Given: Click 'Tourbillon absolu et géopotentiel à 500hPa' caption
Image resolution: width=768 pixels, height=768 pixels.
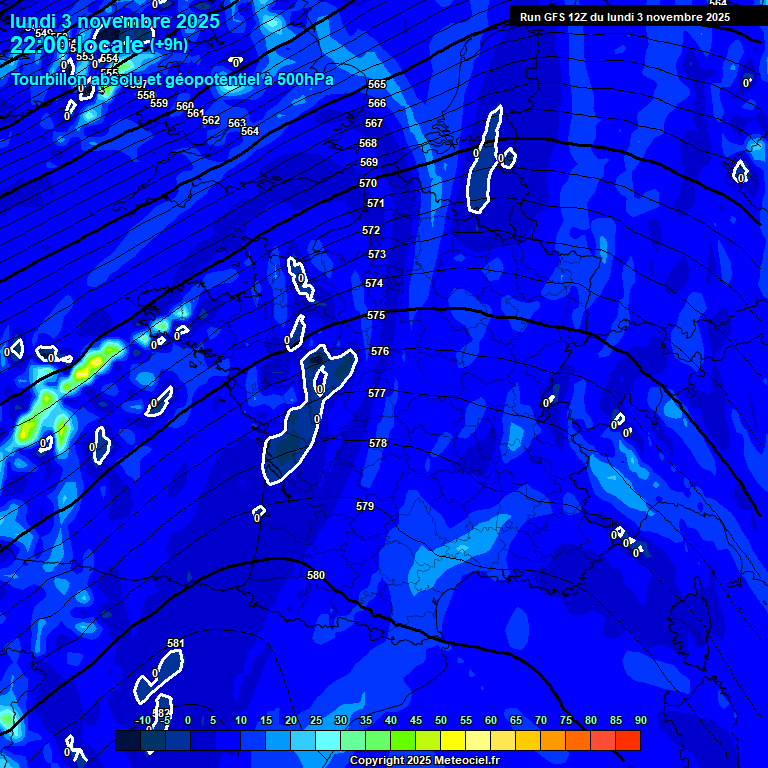Looking at the screenshot, I should point(172,79).
